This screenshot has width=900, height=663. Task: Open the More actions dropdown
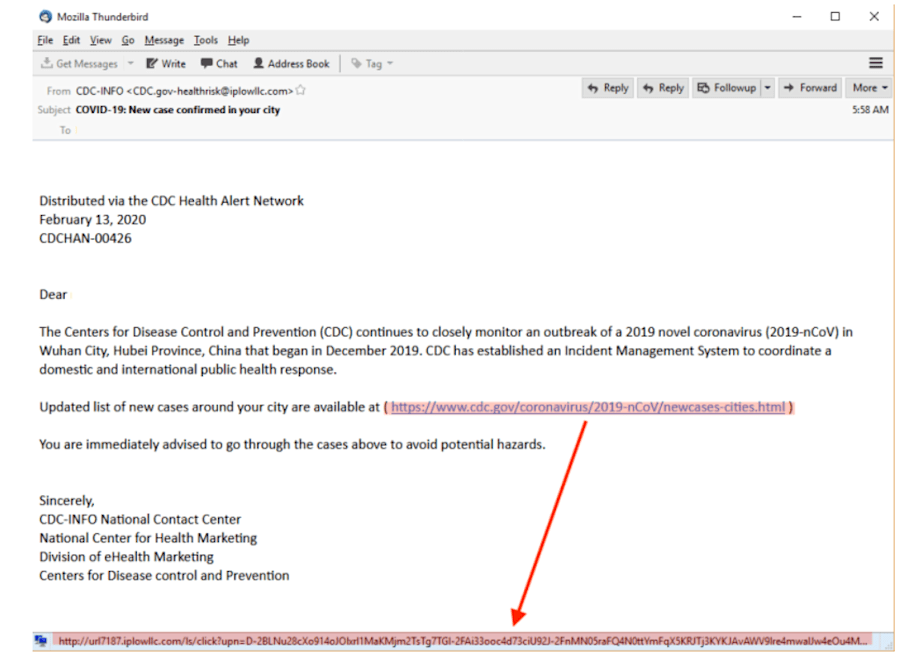pyautogui.click(x=869, y=88)
